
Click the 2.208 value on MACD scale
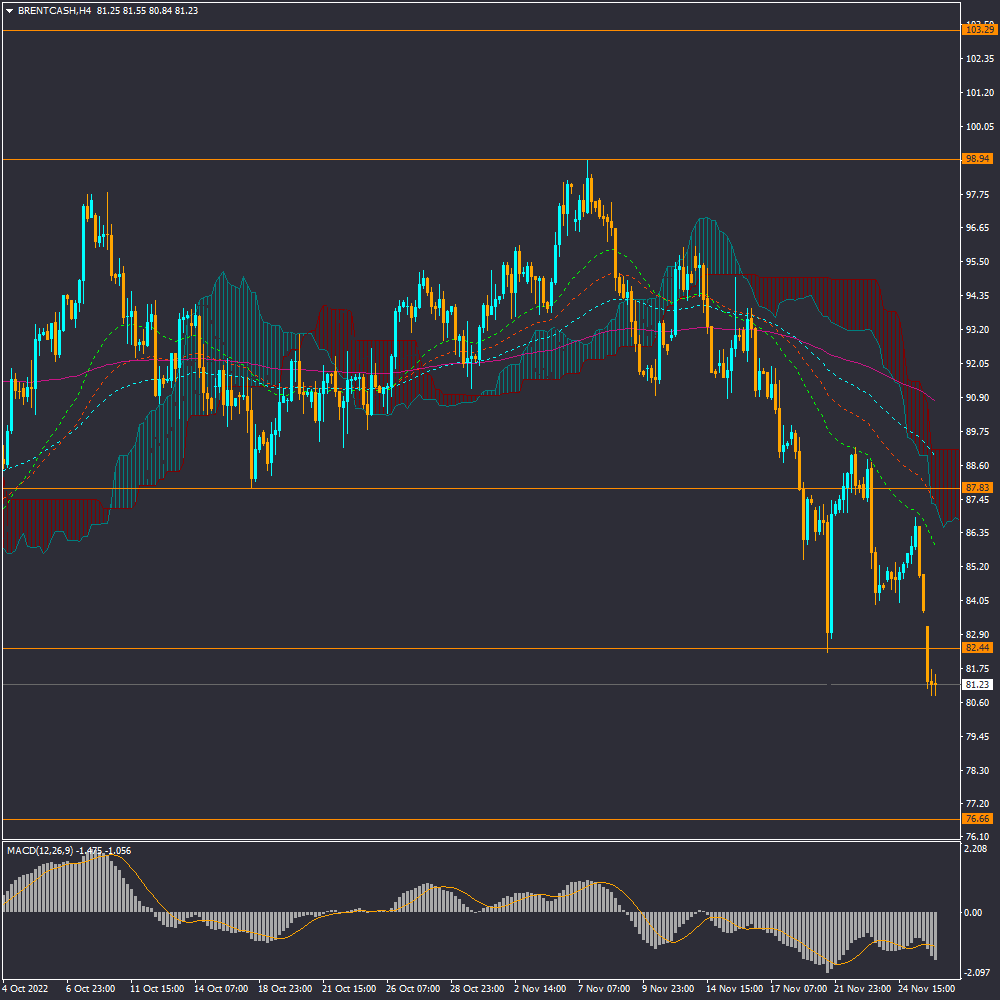coord(974,849)
